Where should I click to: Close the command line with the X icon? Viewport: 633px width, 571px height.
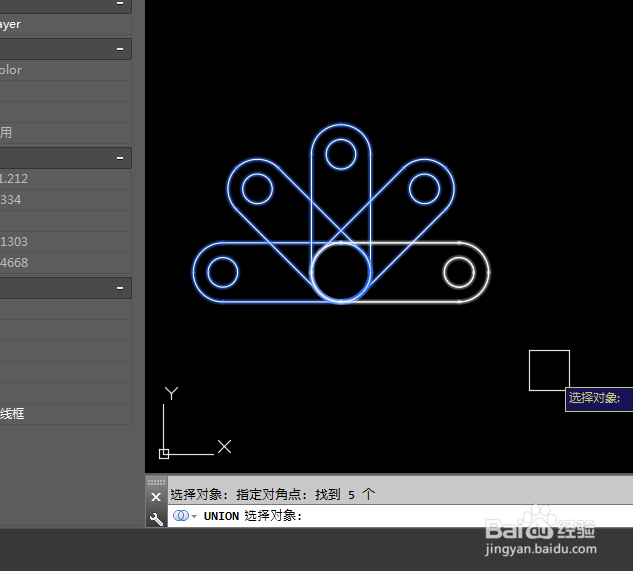(156, 497)
